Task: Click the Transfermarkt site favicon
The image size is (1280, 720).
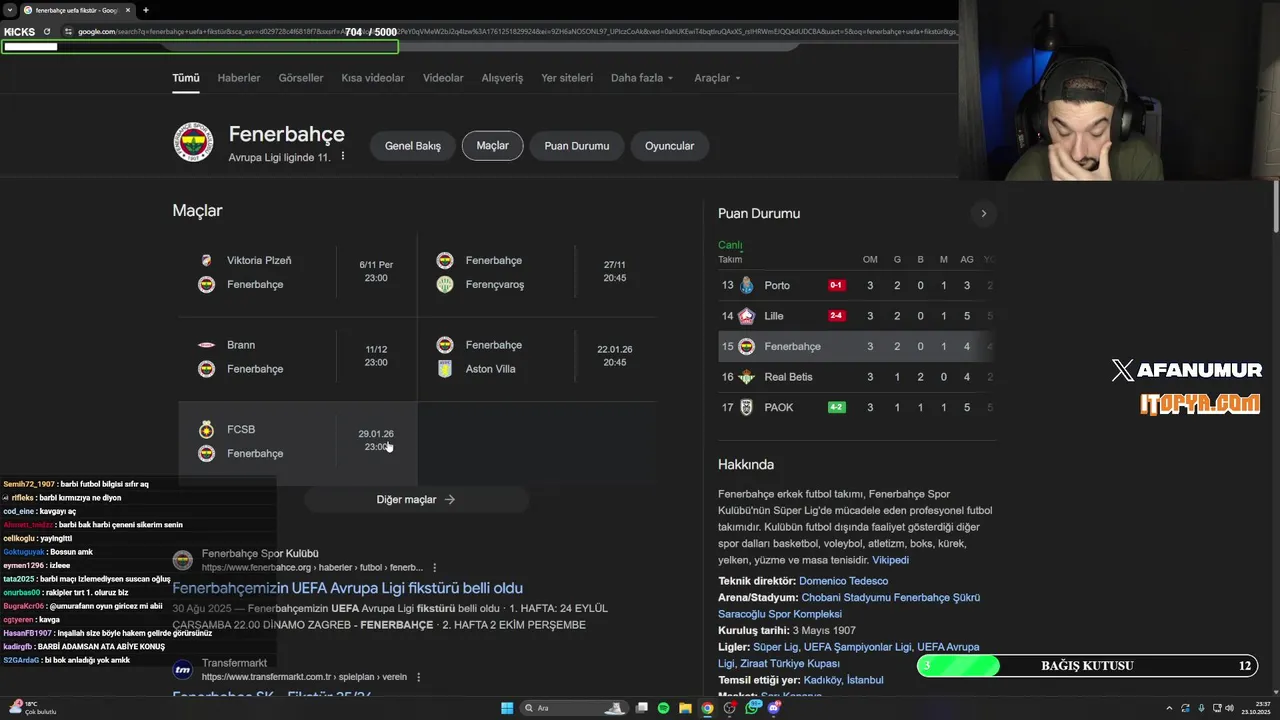Action: 183,670
